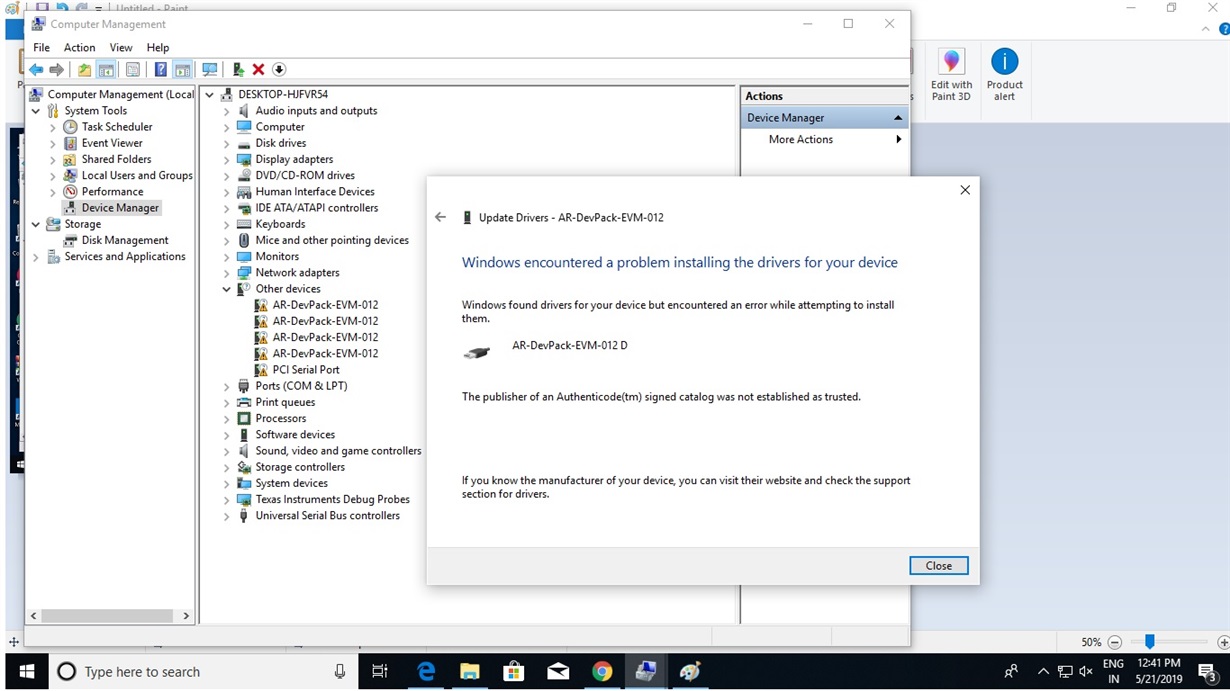Select Texas Instruments Debug Probes category
The image size is (1230, 691).
332,499
